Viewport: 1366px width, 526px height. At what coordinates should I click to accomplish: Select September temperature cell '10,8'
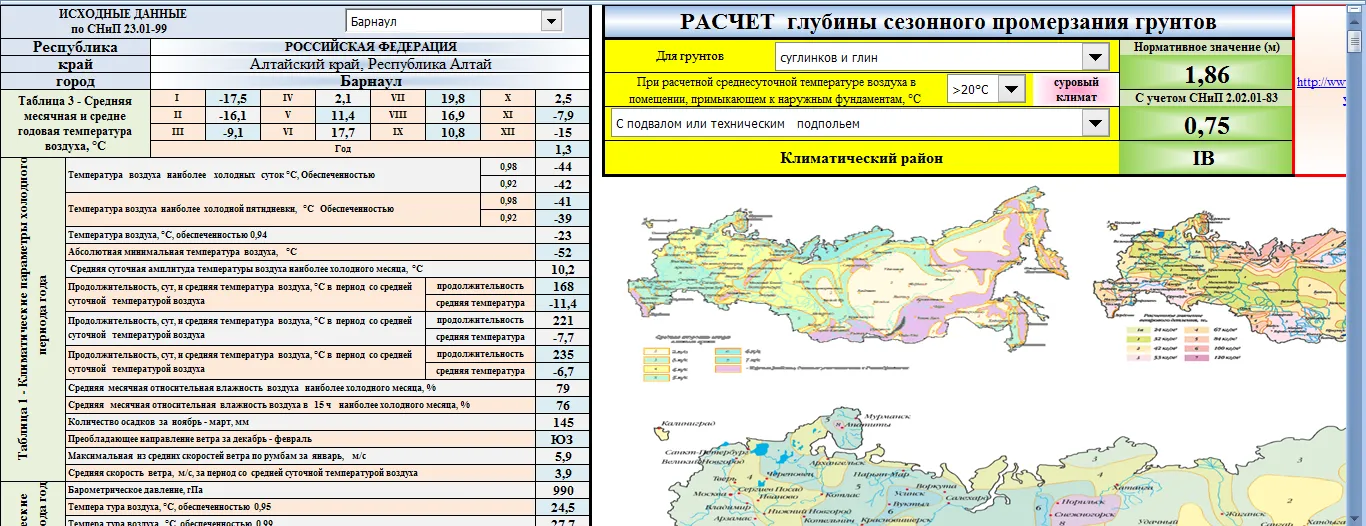(453, 131)
